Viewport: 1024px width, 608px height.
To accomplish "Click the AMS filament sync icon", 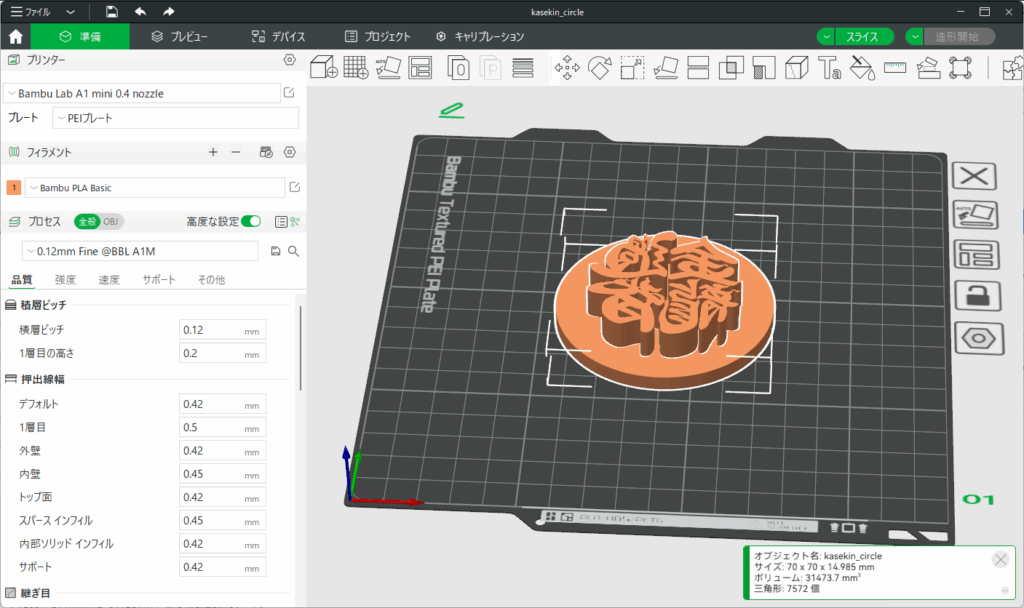I will pos(266,152).
